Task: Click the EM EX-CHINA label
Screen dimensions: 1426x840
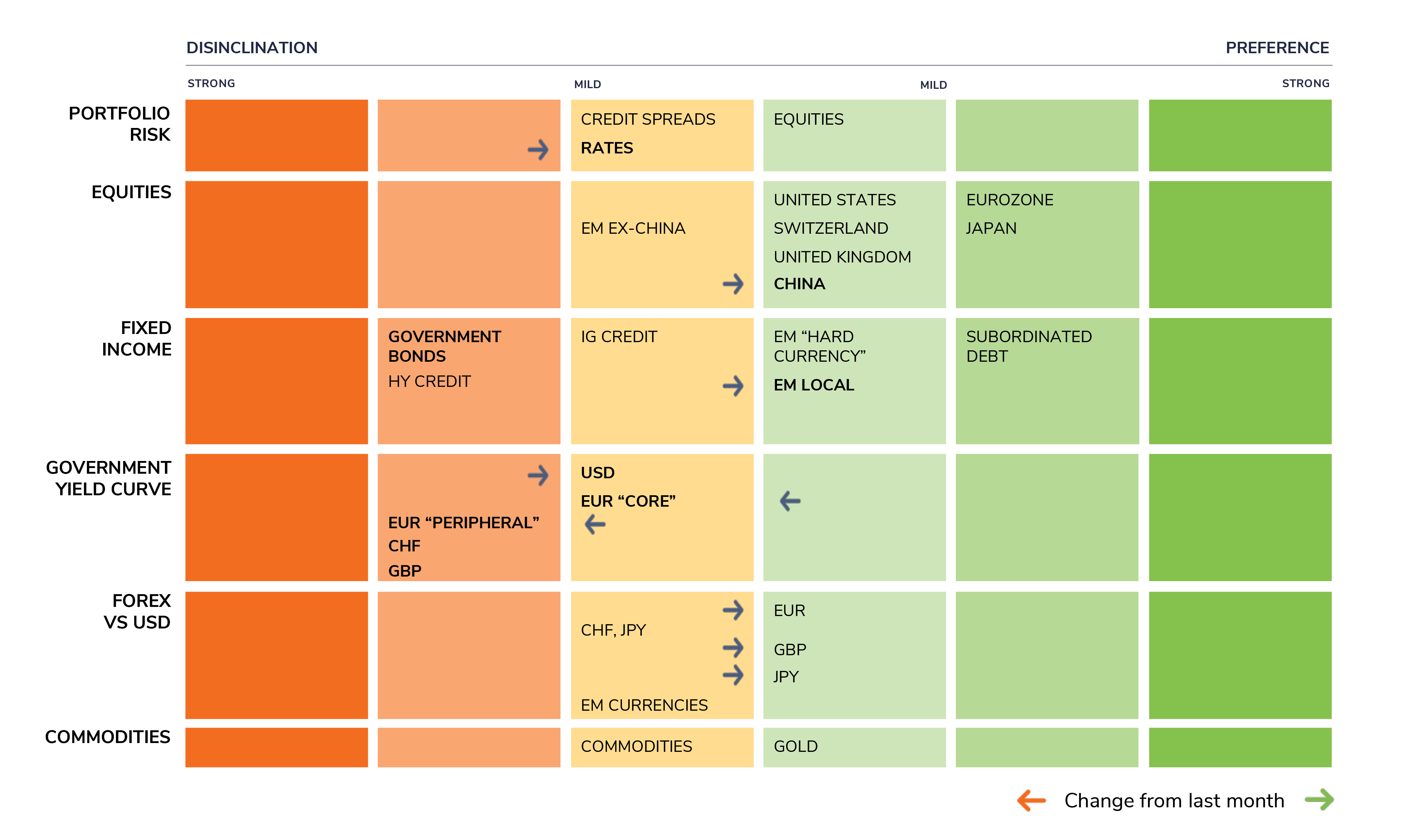Action: click(x=633, y=228)
